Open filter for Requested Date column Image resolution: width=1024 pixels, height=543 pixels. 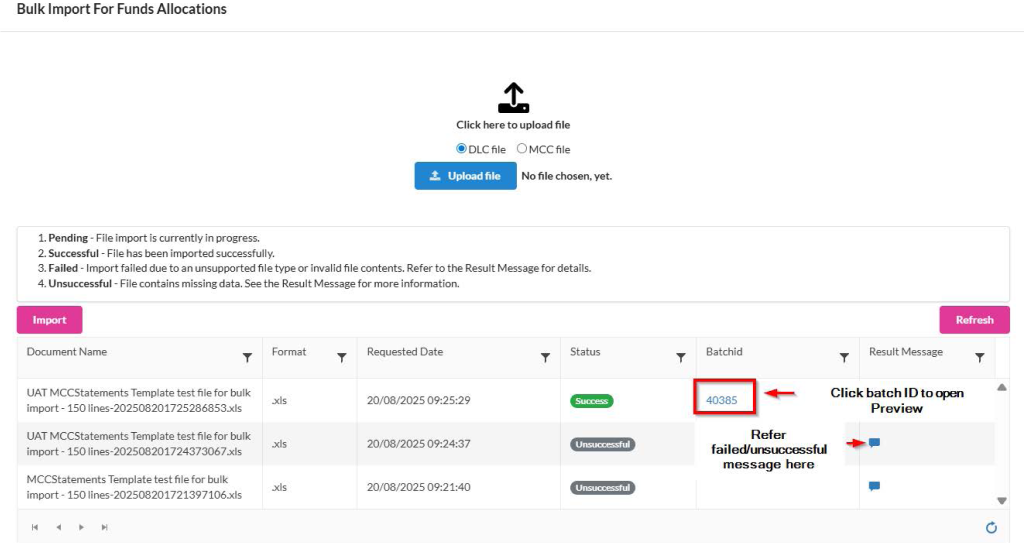coord(545,357)
